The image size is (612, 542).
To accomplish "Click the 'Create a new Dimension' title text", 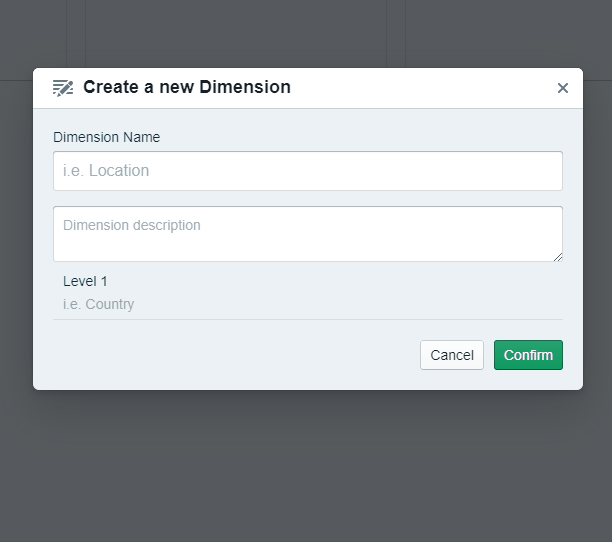I will point(187,87).
